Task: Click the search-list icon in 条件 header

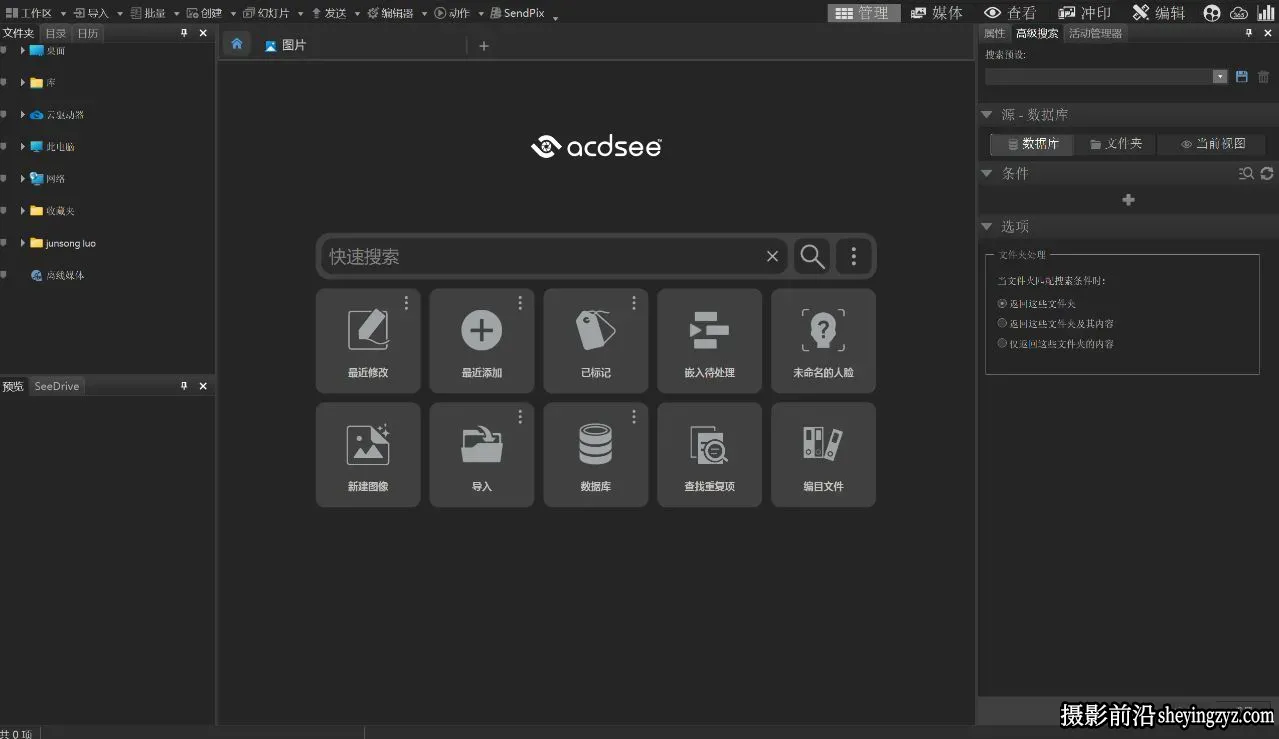Action: tap(1246, 173)
